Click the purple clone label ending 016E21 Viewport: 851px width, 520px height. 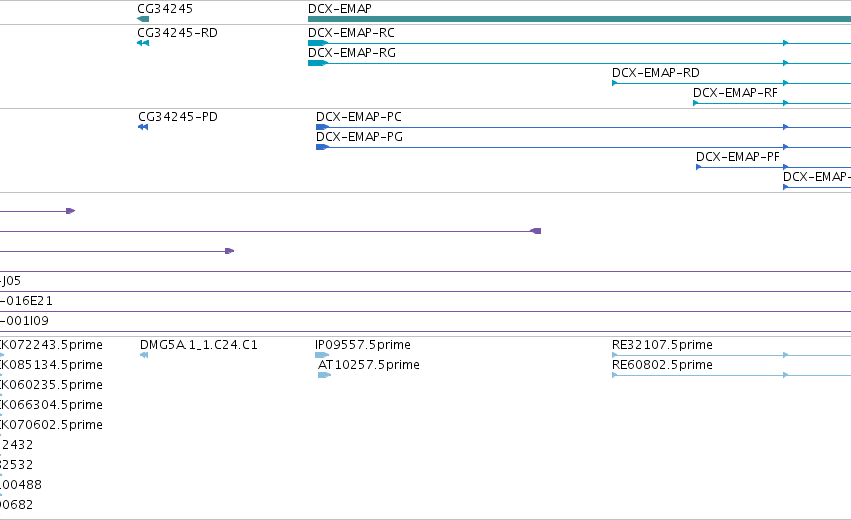point(26,301)
